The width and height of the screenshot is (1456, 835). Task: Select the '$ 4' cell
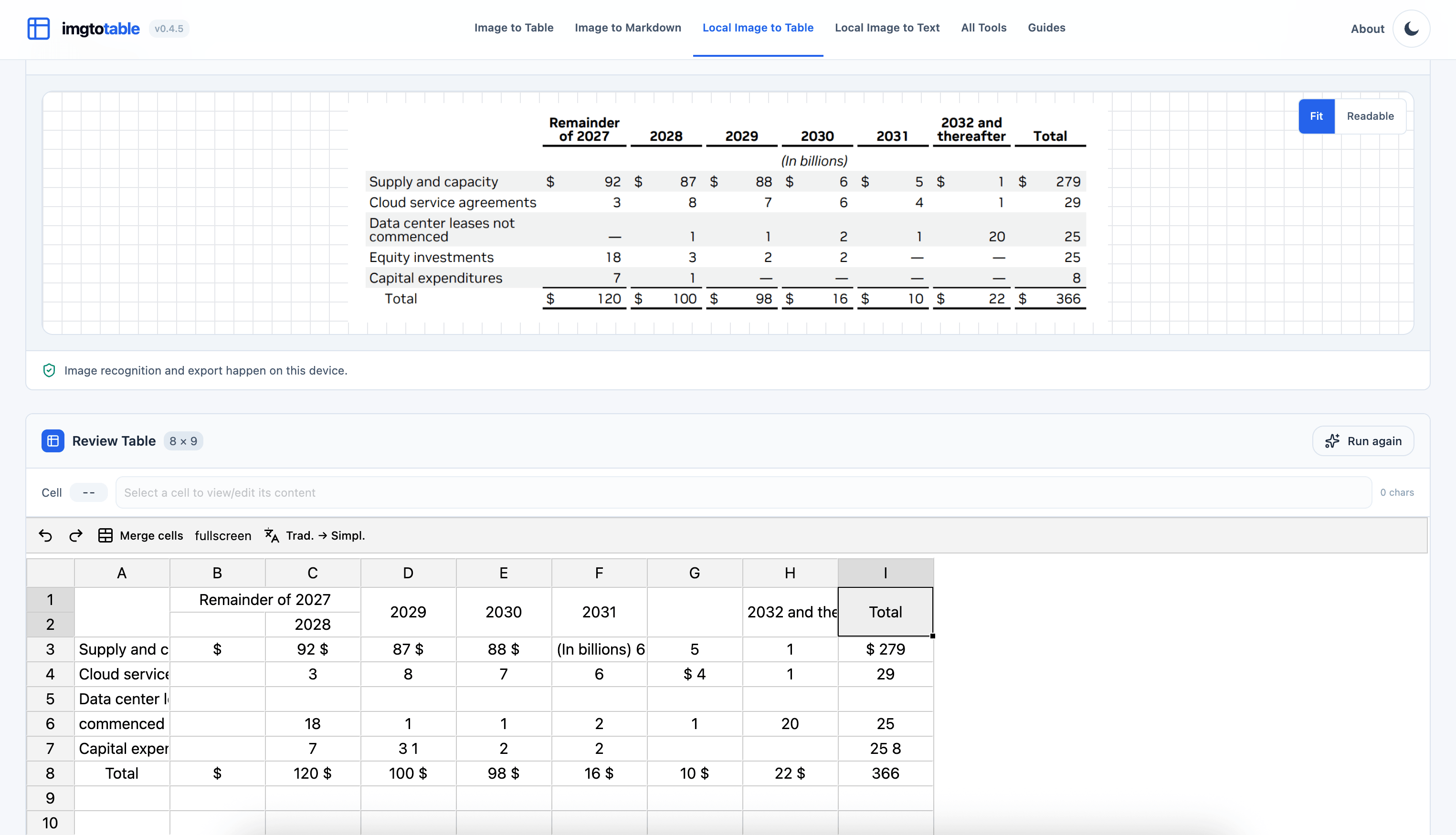click(694, 673)
